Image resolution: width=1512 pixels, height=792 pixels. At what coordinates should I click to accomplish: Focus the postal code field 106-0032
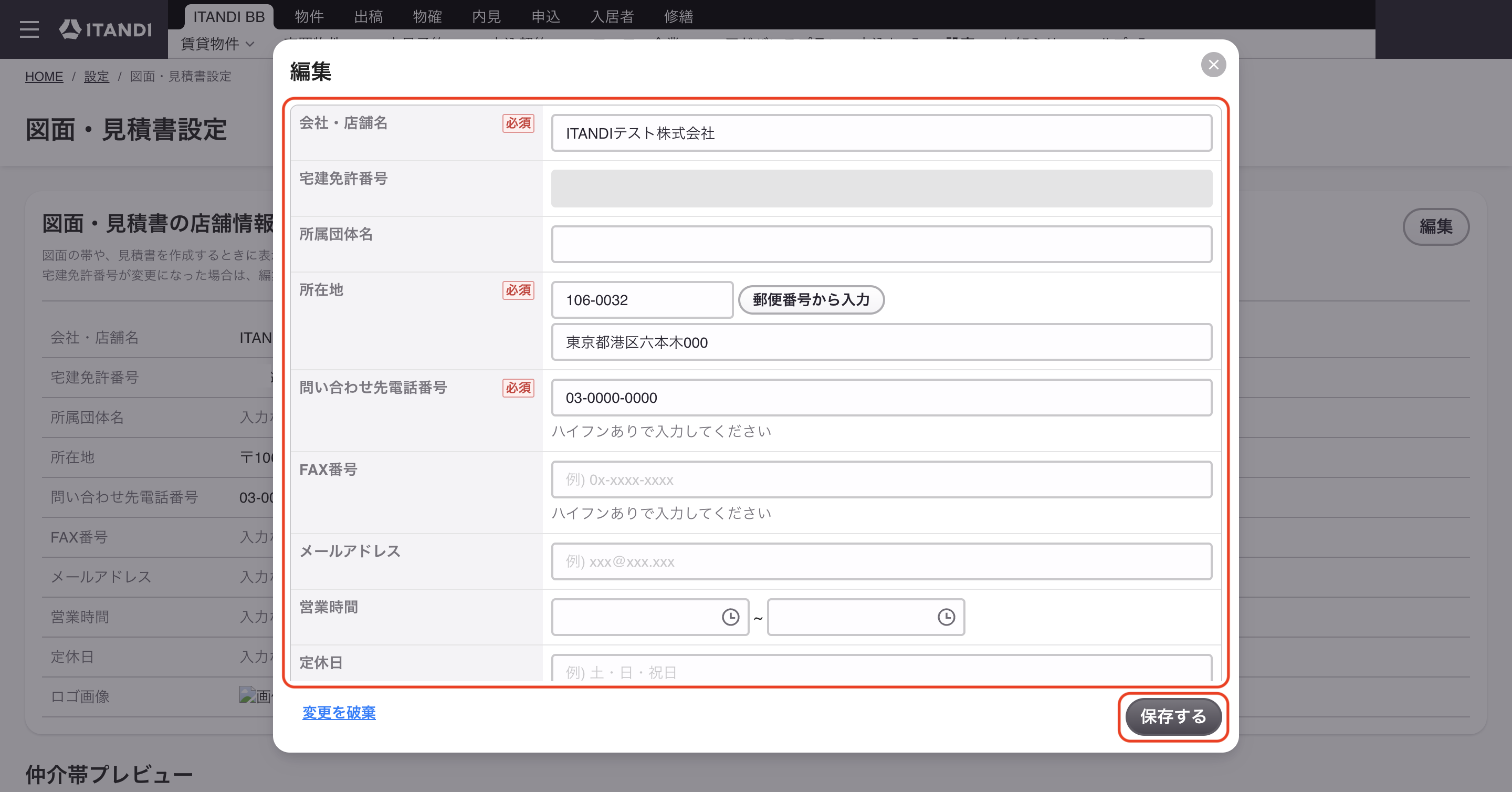pos(642,300)
